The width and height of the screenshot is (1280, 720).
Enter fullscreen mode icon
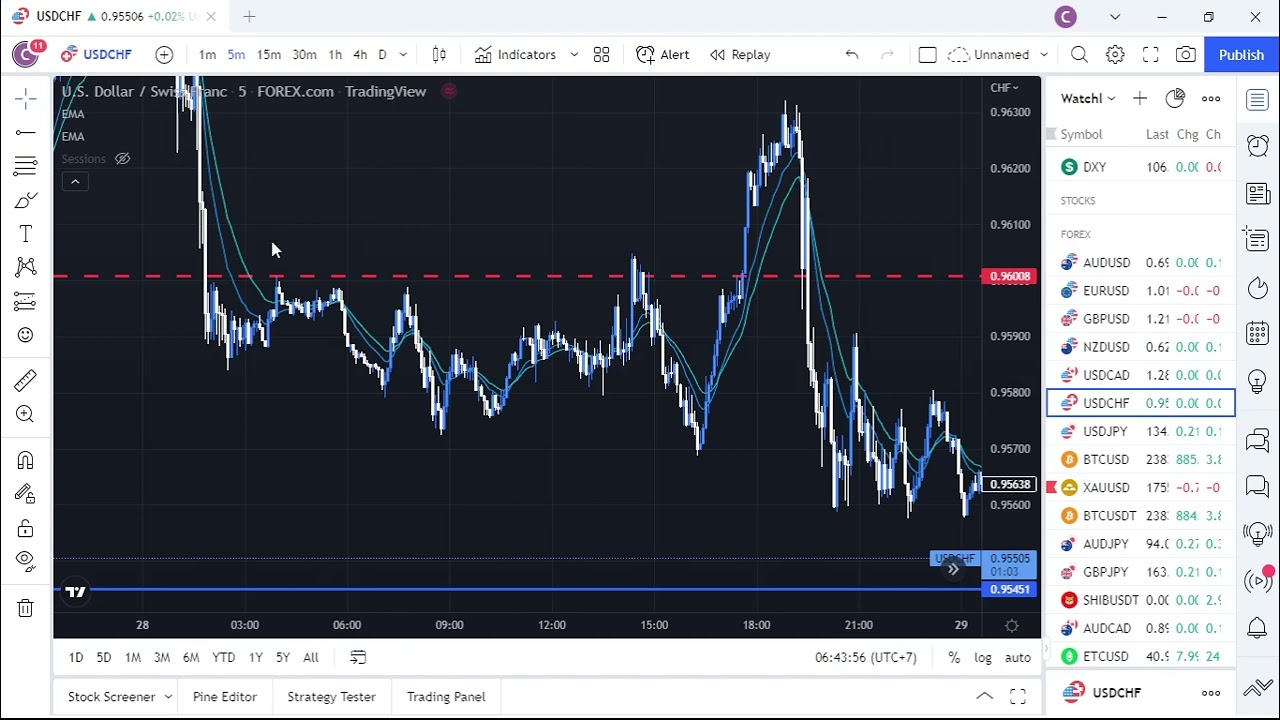[1151, 55]
